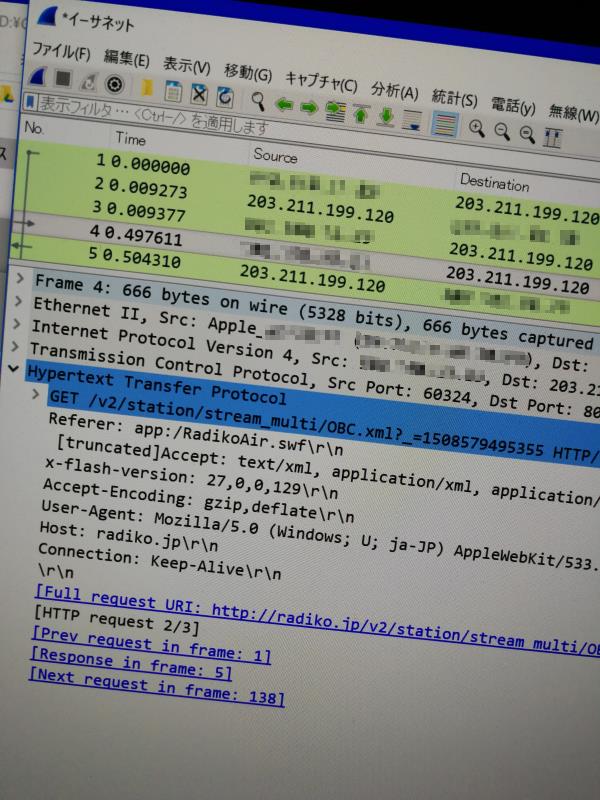This screenshot has width=600, height=800.
Task: Expand Internet Protocol Version 4 row
Action: [16, 323]
